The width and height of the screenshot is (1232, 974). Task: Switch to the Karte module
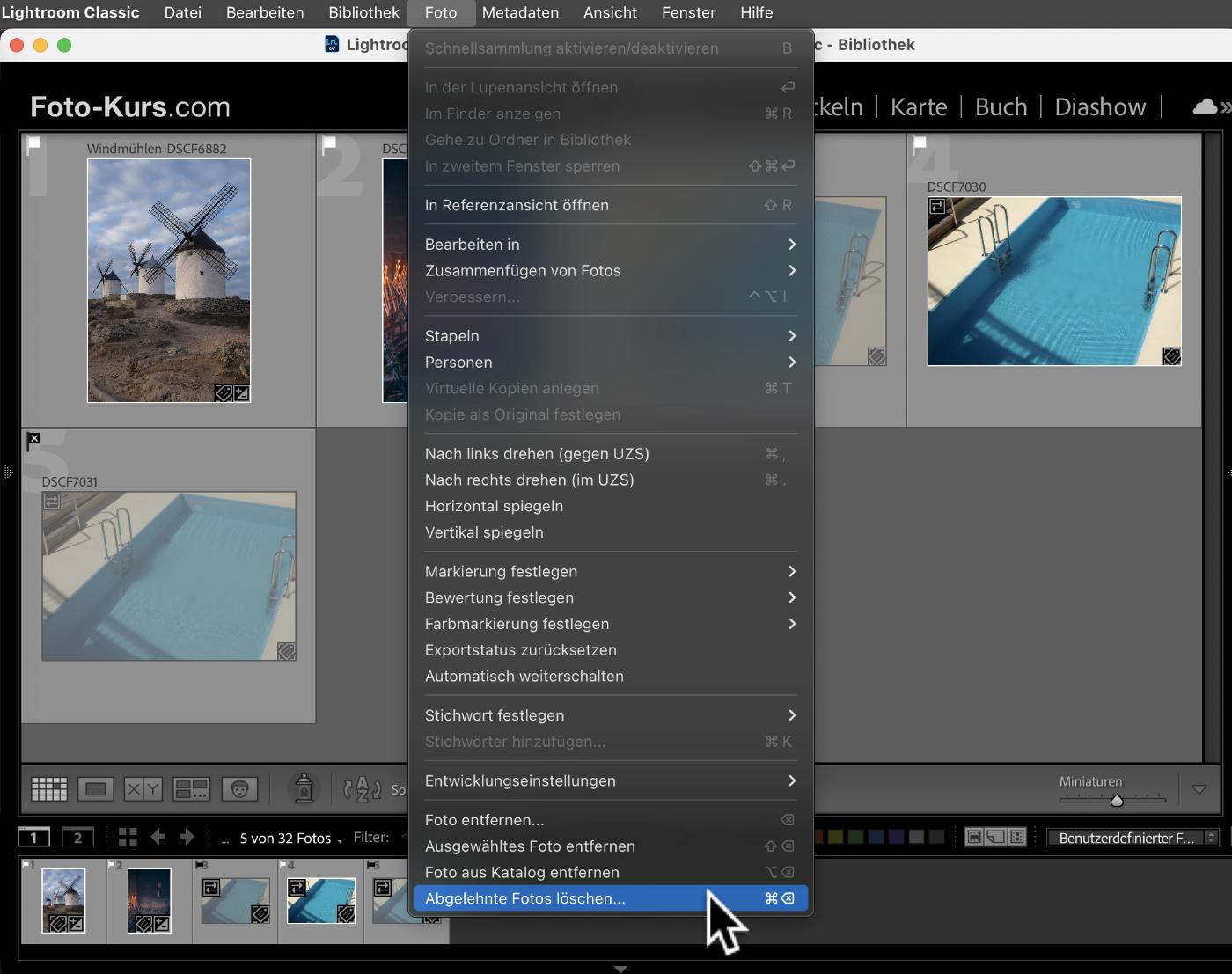[x=919, y=106]
